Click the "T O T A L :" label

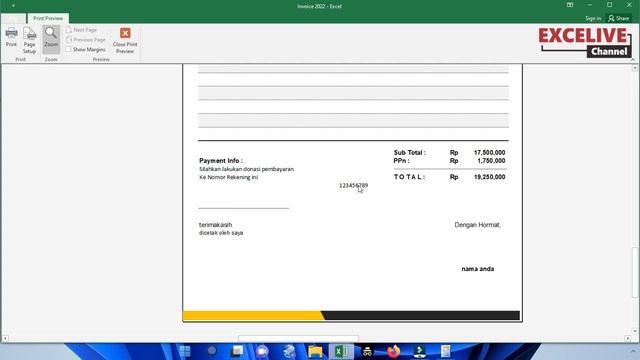coord(409,177)
